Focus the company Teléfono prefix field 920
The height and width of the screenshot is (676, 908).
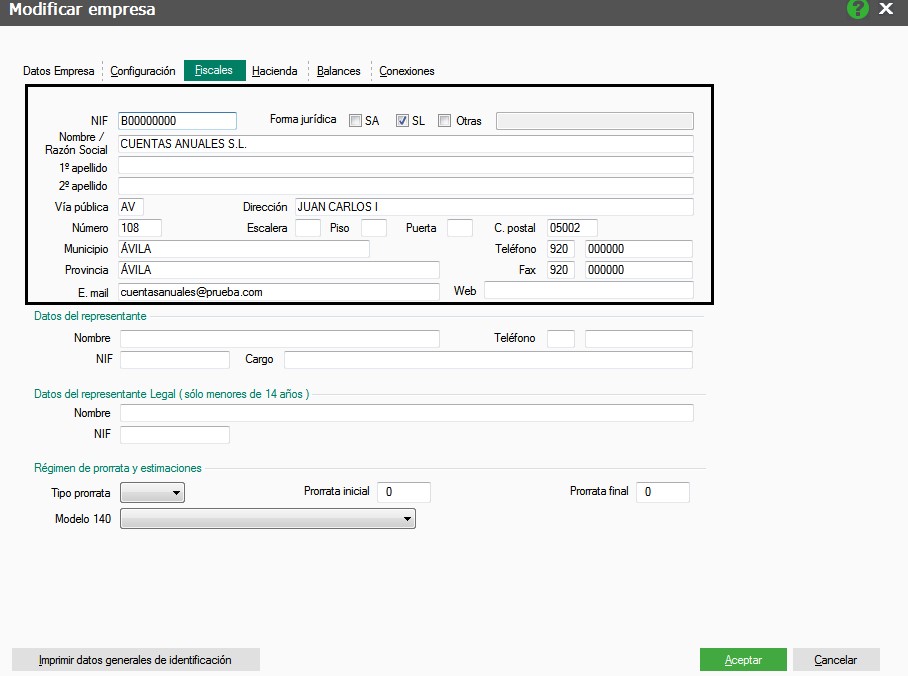561,249
